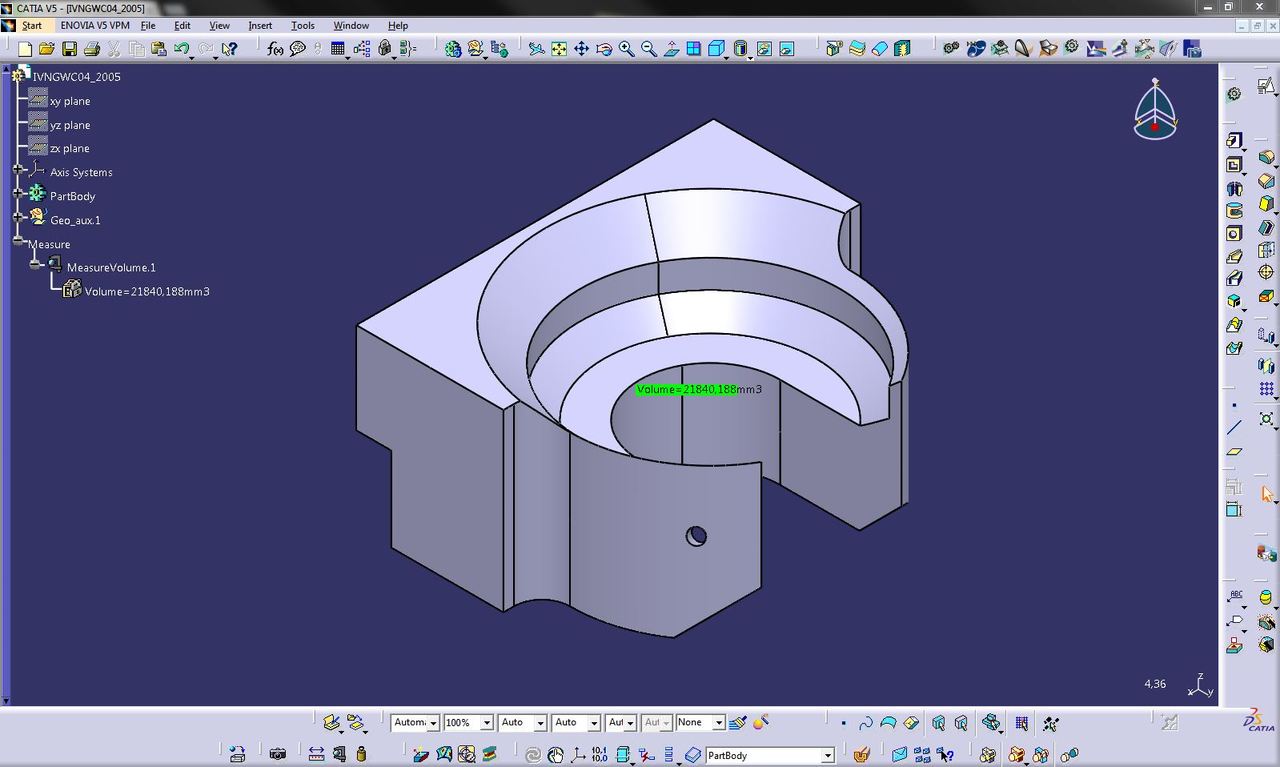The image size is (1280, 767).
Task: Open the Edit menu
Action: click(x=182, y=25)
